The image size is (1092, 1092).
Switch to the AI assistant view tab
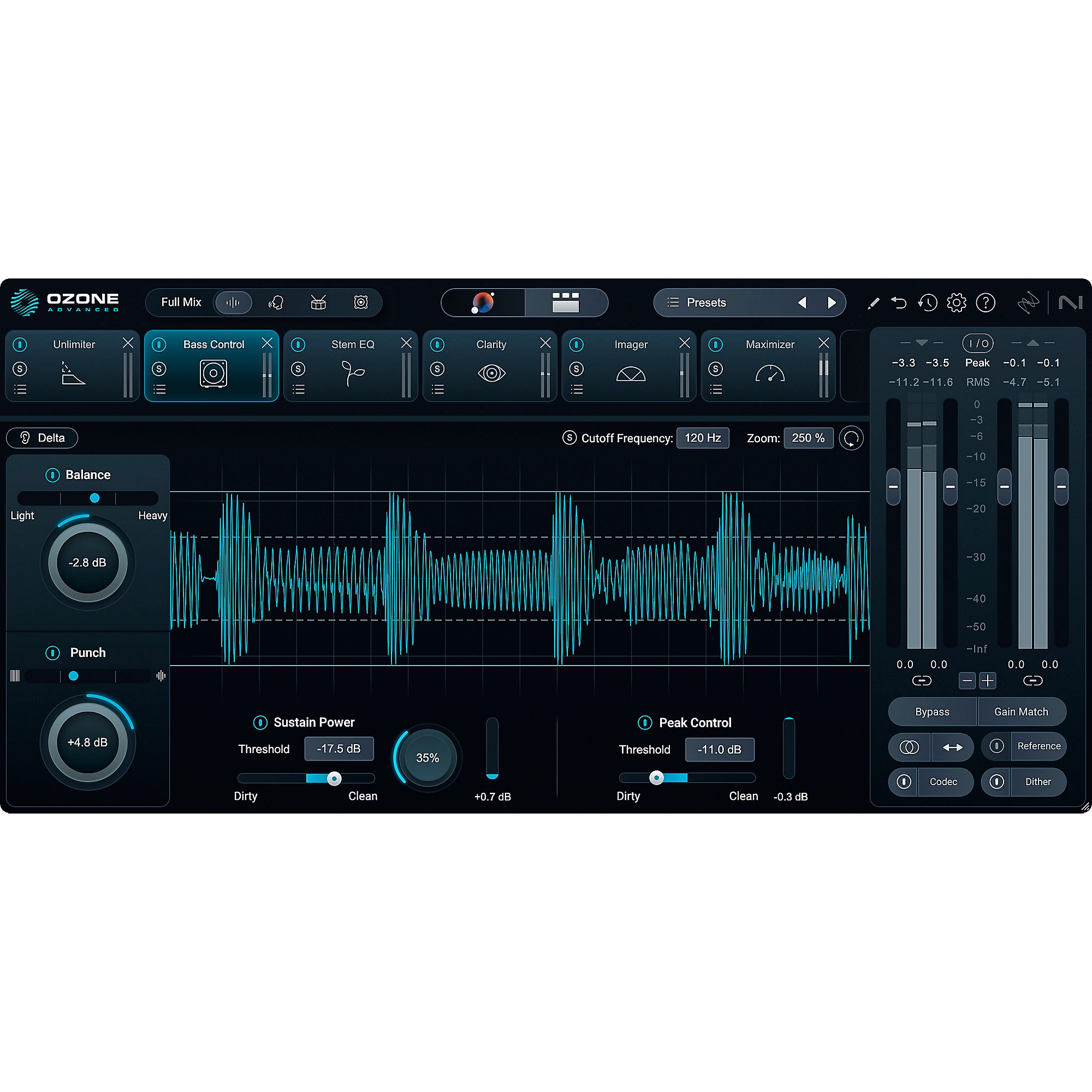pyautogui.click(x=482, y=303)
